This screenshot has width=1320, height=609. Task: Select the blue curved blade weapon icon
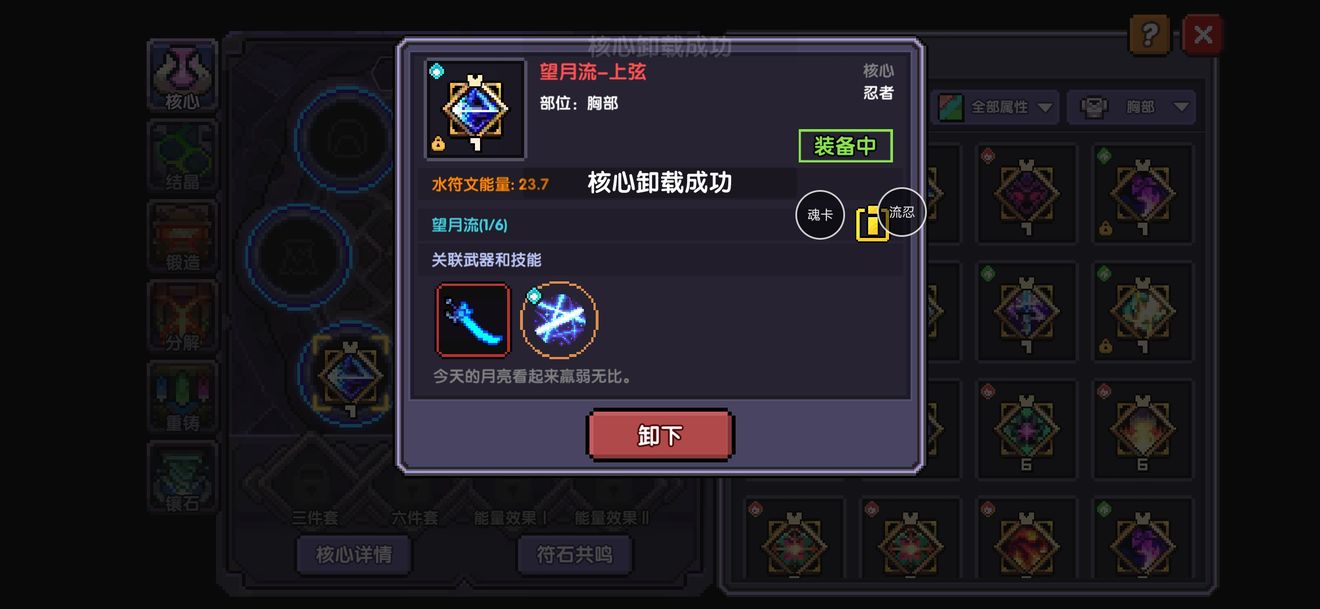point(473,320)
